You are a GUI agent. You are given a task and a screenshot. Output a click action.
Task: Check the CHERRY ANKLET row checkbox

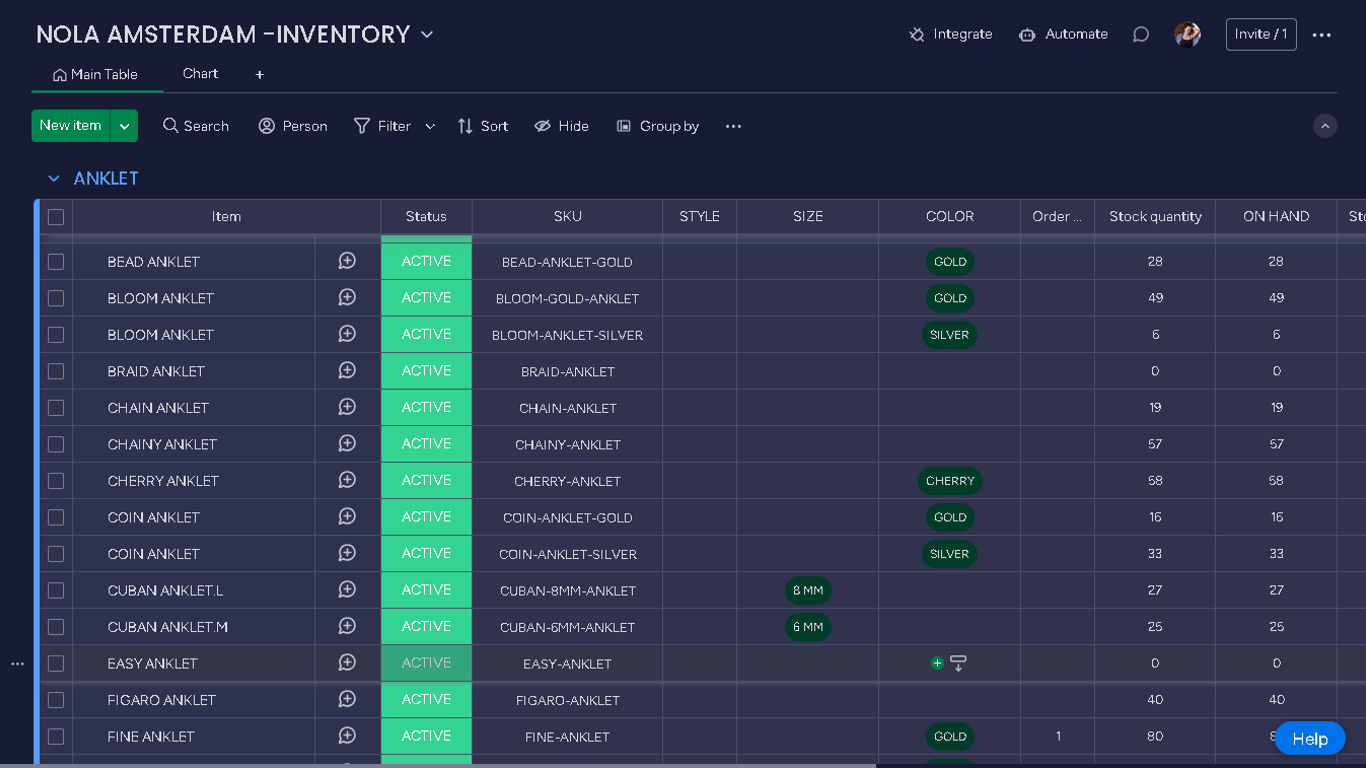(x=56, y=481)
